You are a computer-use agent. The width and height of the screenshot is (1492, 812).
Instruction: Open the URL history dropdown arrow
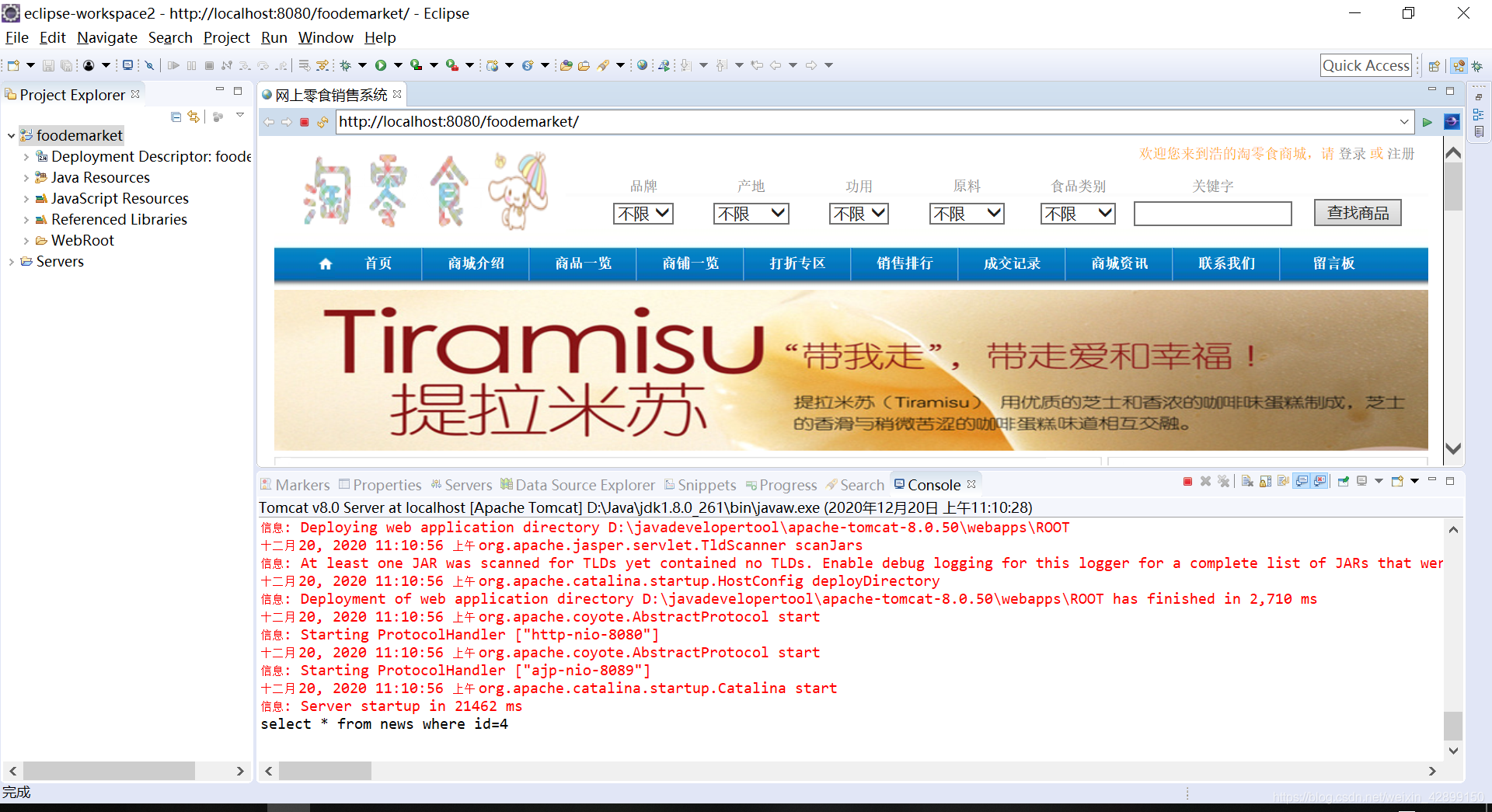click(x=1404, y=122)
